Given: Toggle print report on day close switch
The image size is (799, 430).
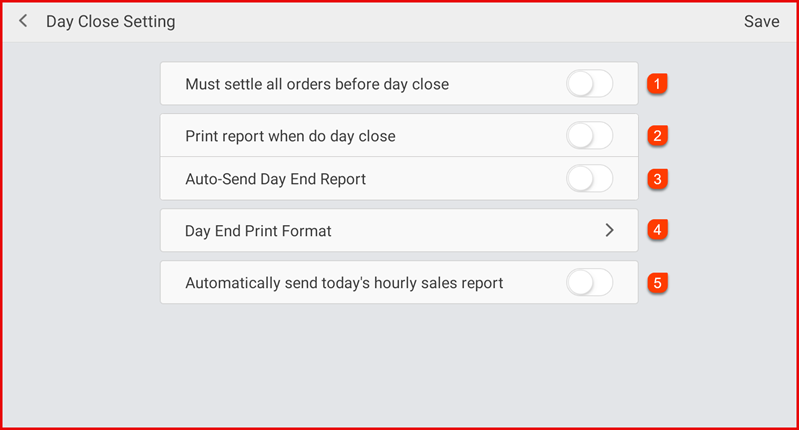Looking at the screenshot, I should [x=589, y=135].
